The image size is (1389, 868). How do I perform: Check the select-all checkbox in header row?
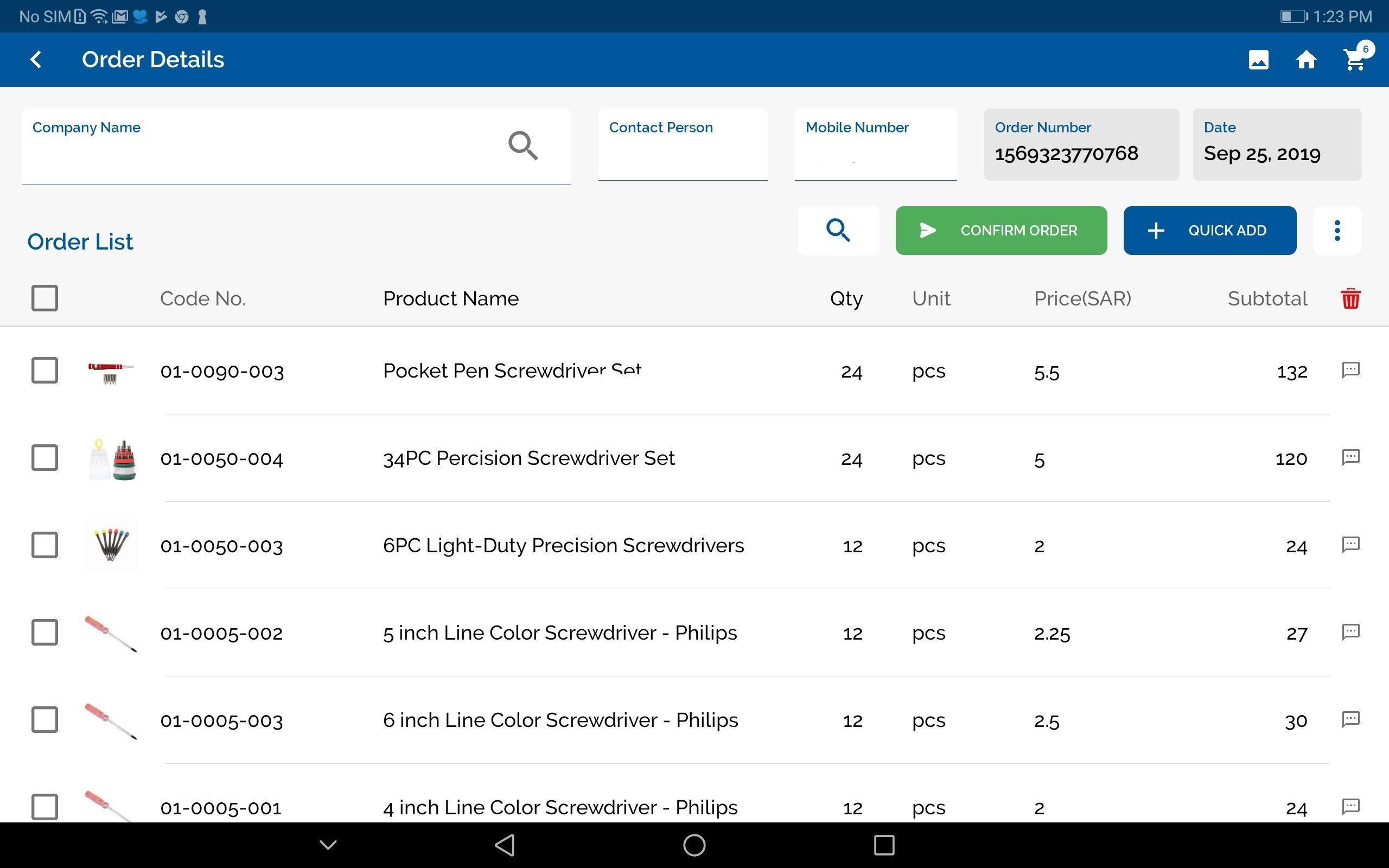coord(45,298)
